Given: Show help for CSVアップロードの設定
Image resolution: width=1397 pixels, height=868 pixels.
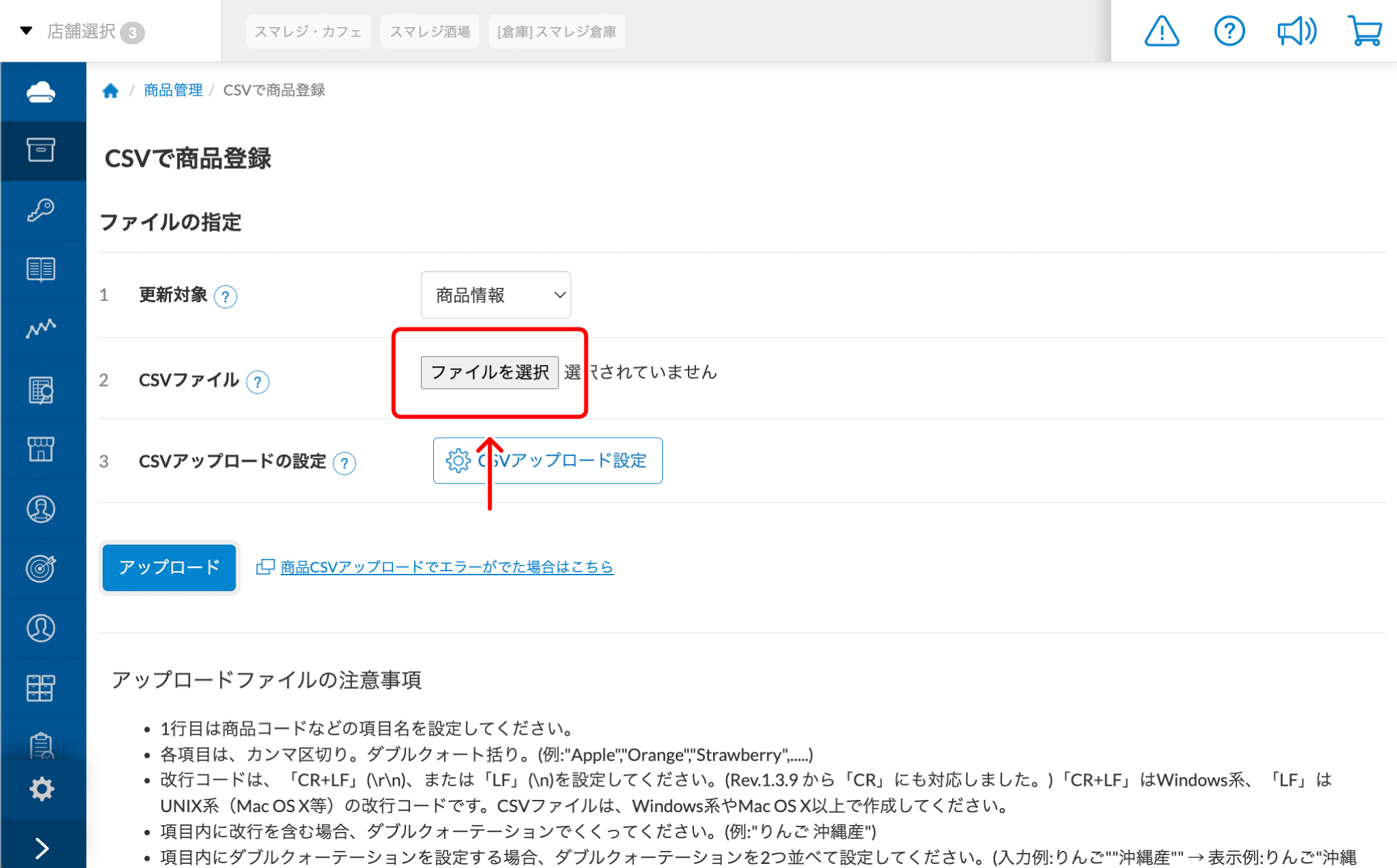Looking at the screenshot, I should point(345,464).
